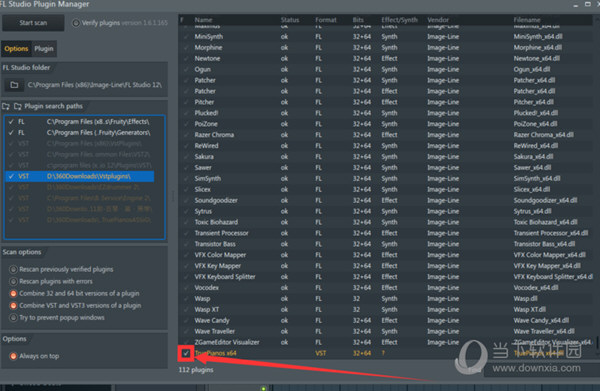Select the Morphine plugin row
Image resolution: width=600 pixels, height=391 pixels.
(x=386, y=47)
